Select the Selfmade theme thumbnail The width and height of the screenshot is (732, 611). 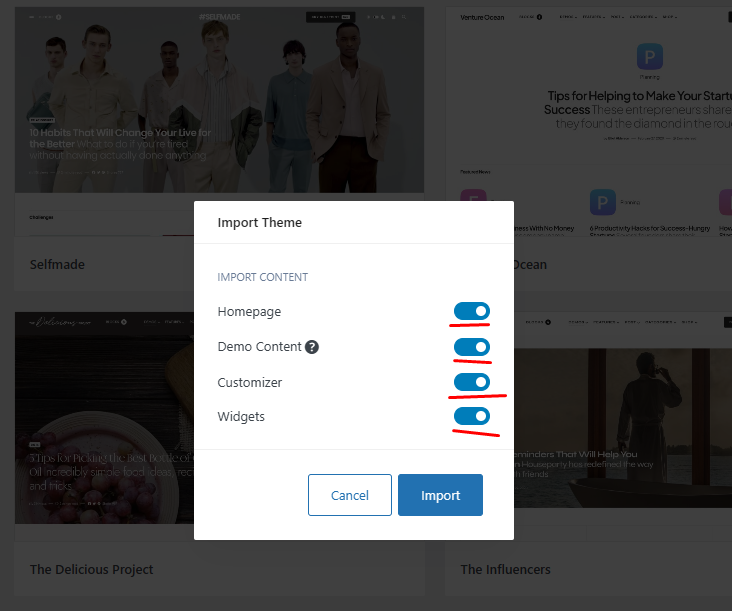[x=105, y=121]
